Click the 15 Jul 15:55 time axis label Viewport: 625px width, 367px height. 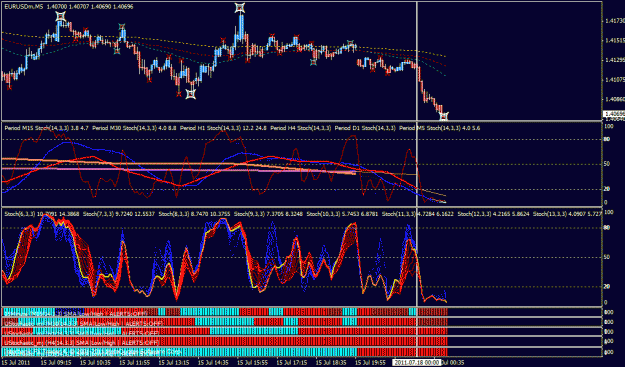tap(252, 363)
